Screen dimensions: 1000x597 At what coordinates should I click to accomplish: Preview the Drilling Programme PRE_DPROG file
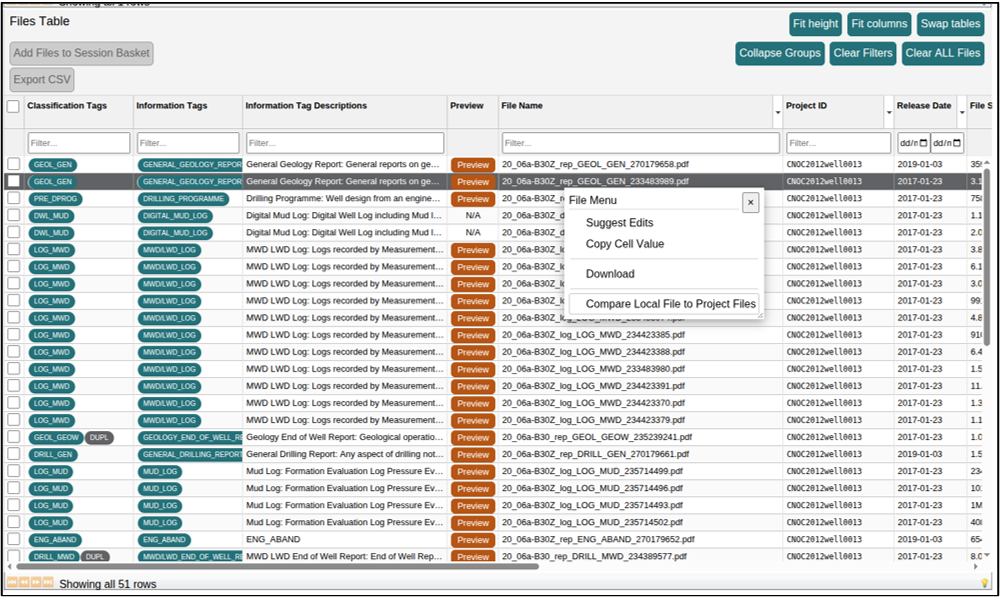(473, 199)
